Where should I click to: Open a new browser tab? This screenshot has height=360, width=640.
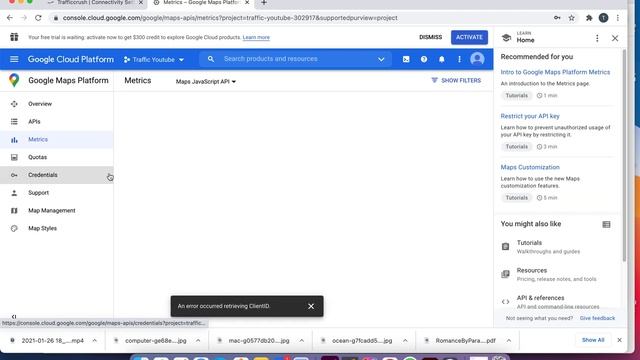tap(264, 3)
